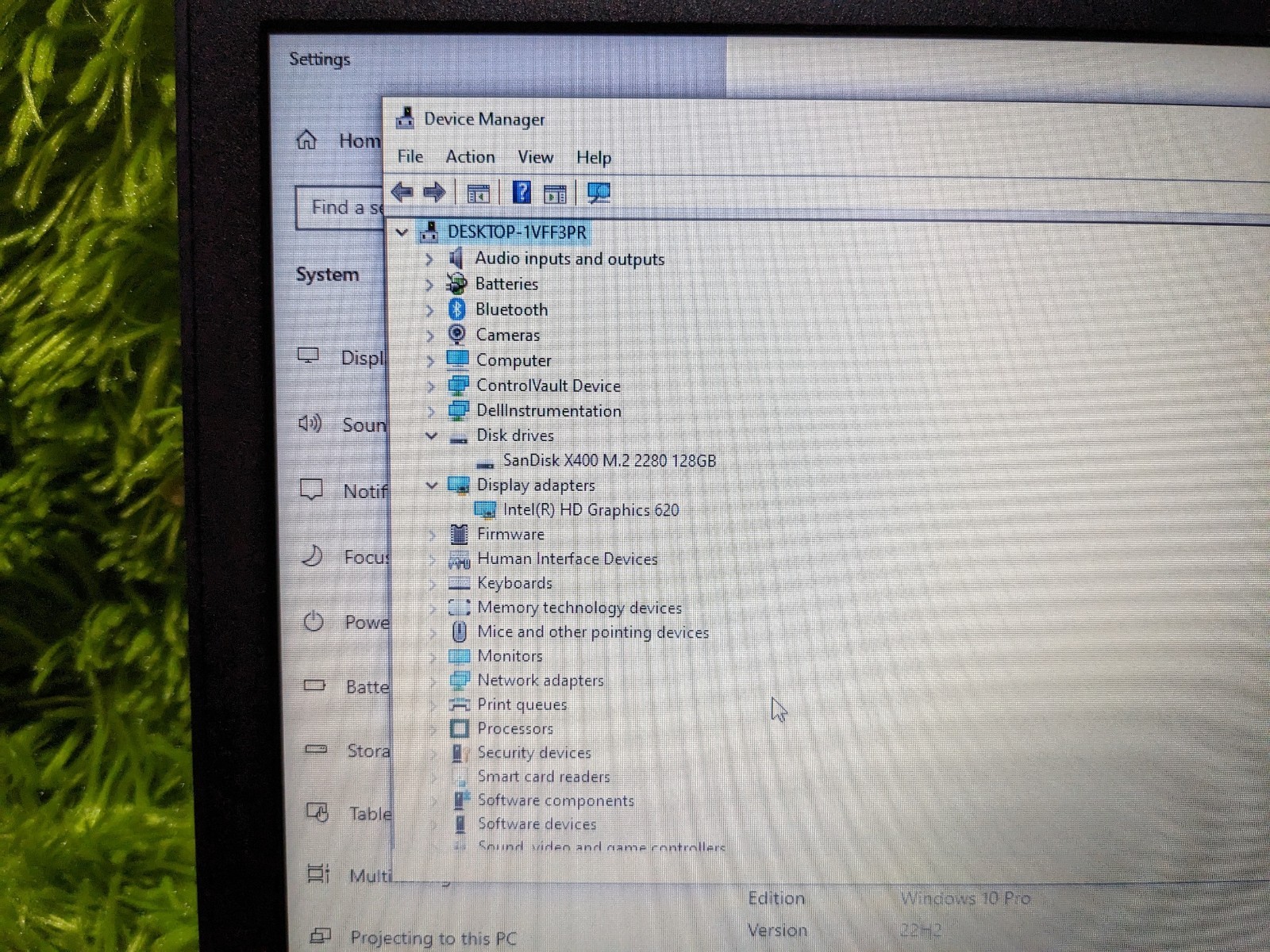Collapse the Display adapters node
The height and width of the screenshot is (952, 1270).
(431, 485)
